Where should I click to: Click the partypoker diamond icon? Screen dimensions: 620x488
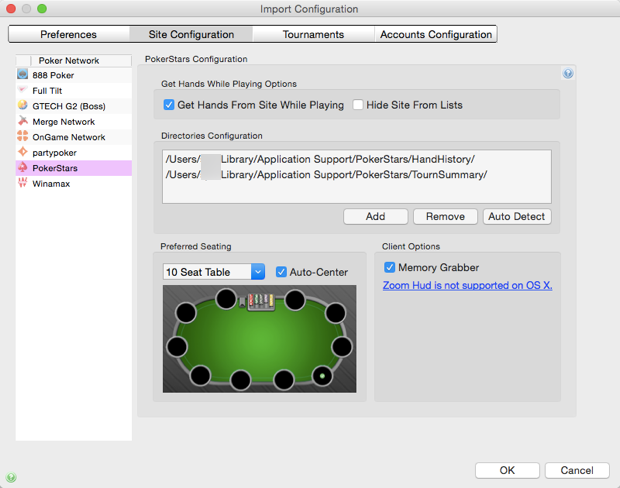(x=23, y=152)
